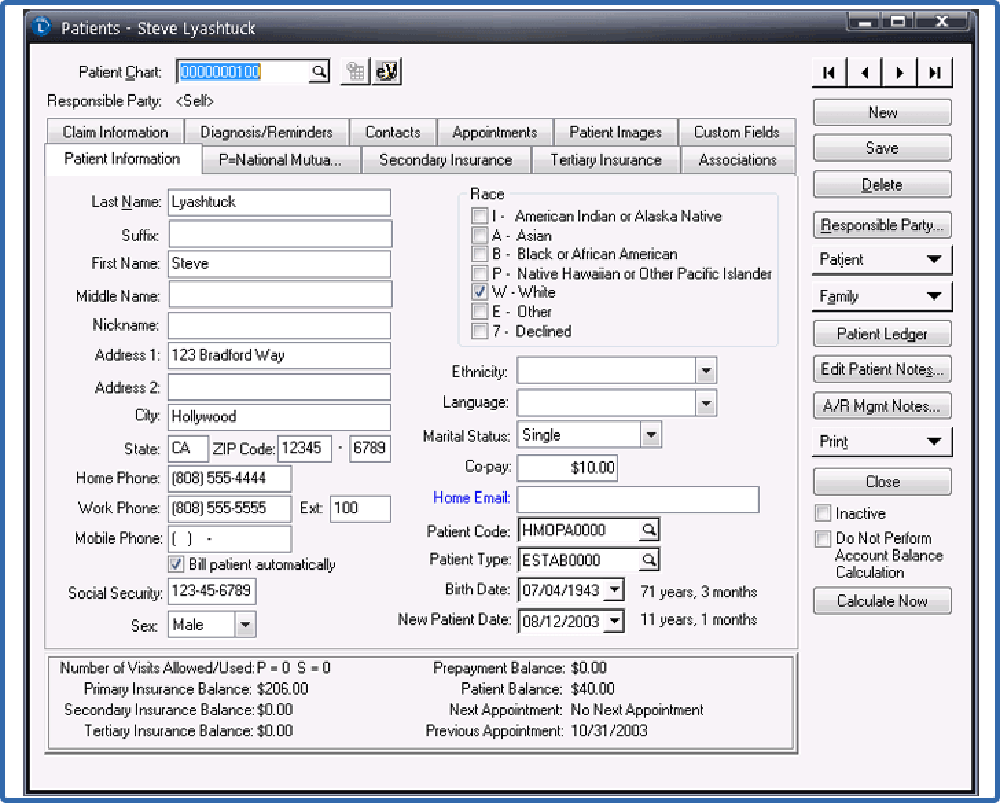Navigate to the previous patient record
Screen dimensions: 1000x803
pyautogui.click(x=865, y=71)
